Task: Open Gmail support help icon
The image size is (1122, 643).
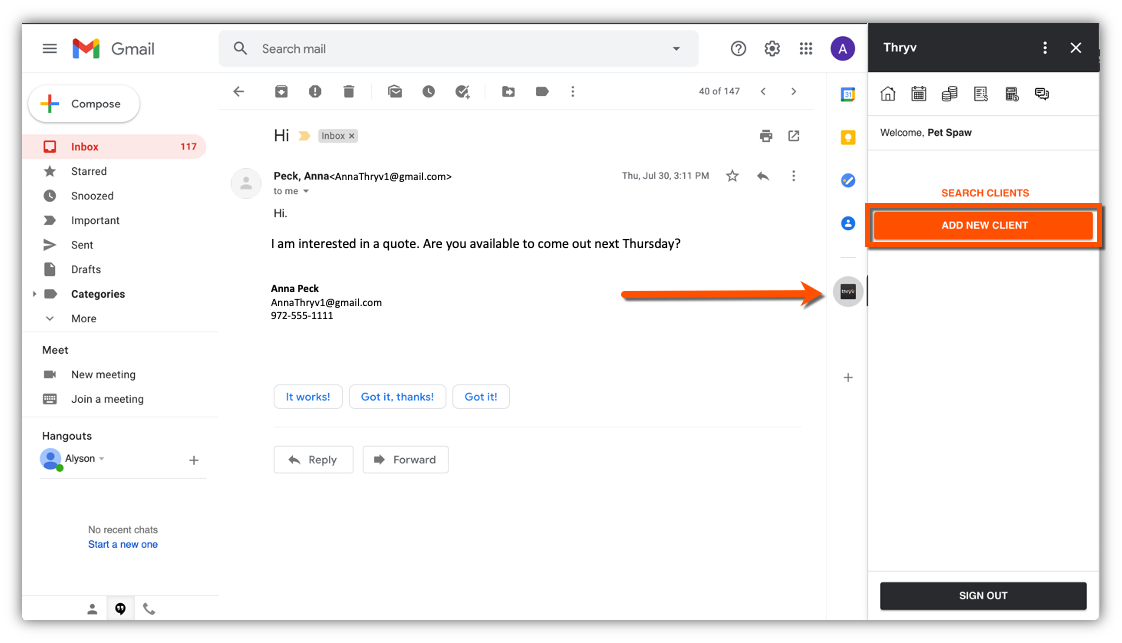Action: 738,49
